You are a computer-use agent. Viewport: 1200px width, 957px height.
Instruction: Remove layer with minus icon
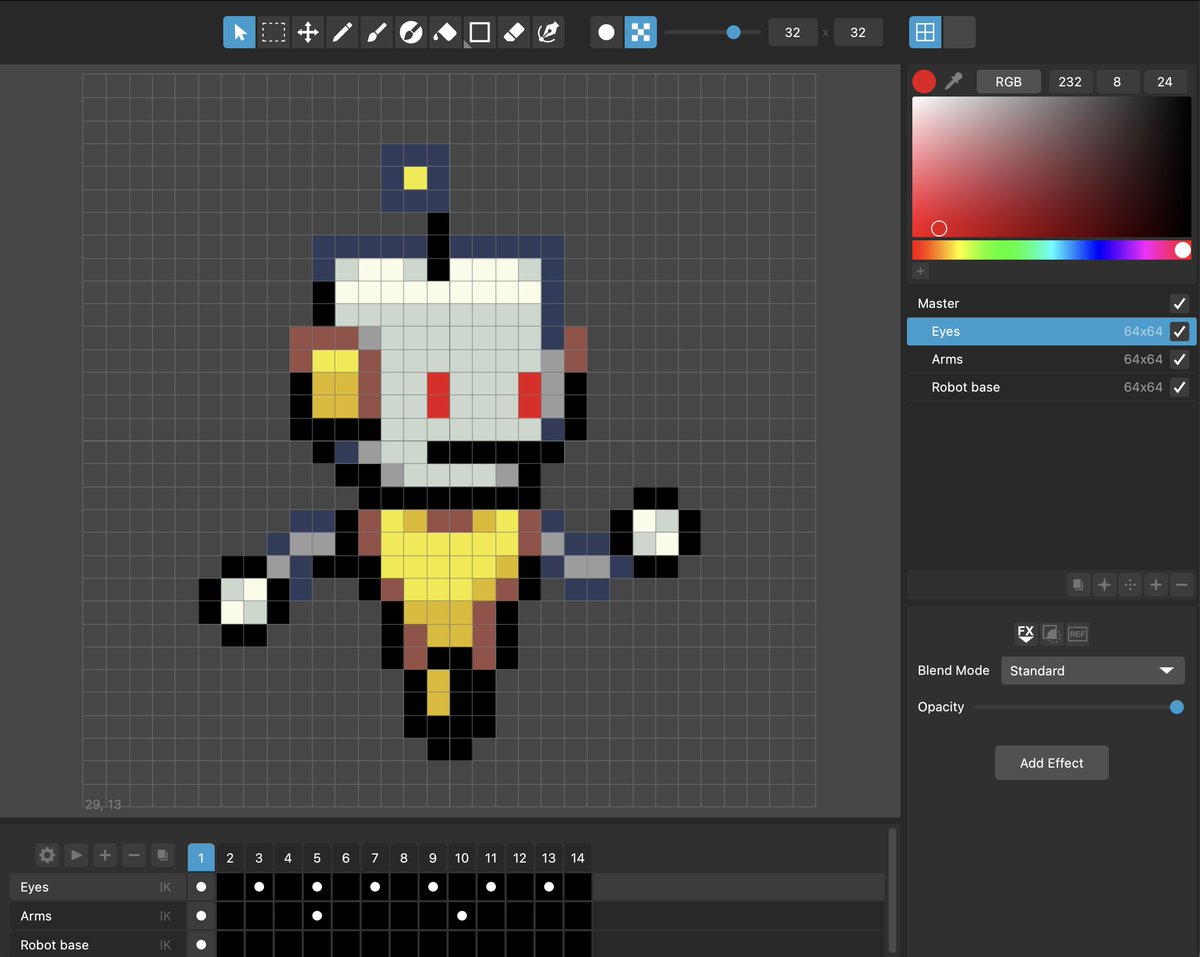point(1182,585)
